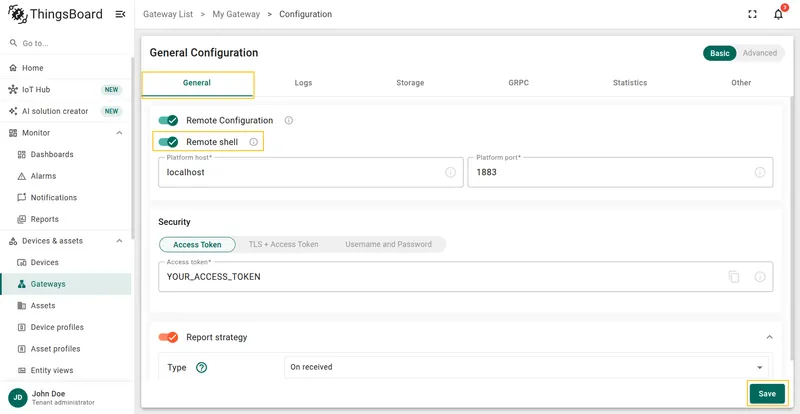Open the Home page icon
Viewport: 800px width, 414px height.
click(x=13, y=68)
